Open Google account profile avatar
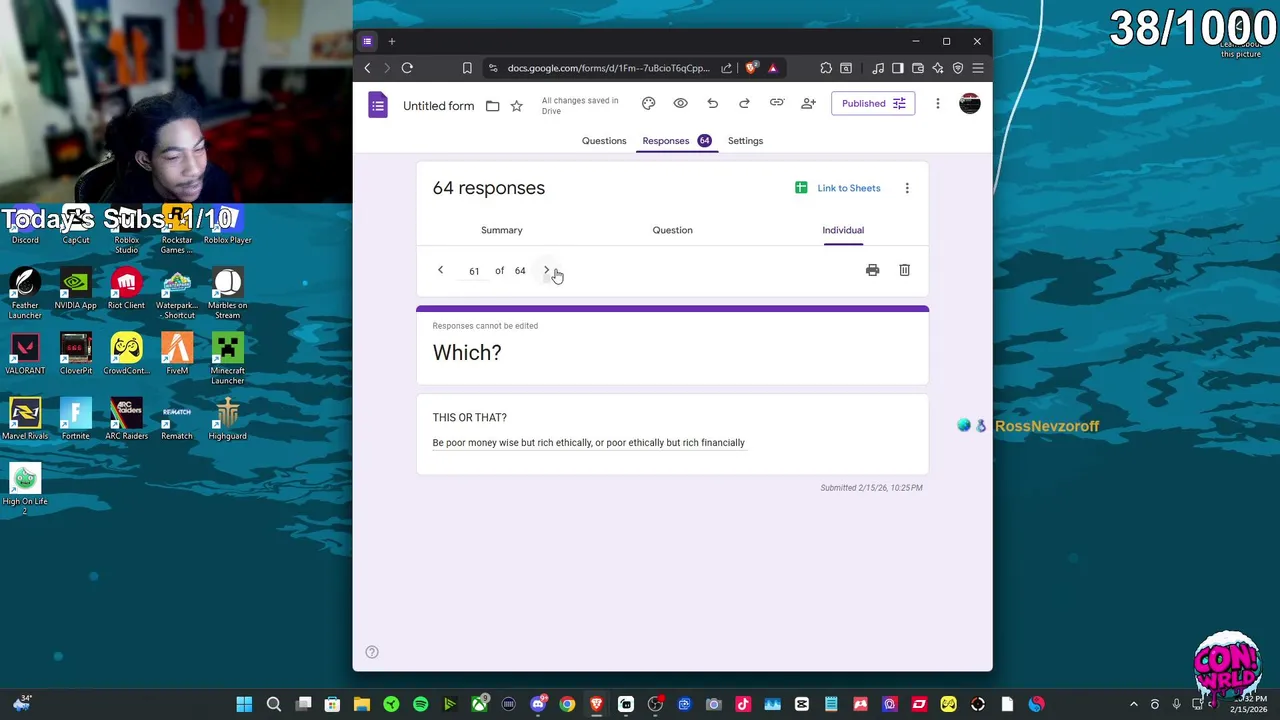This screenshot has height=720, width=1280. [970, 103]
